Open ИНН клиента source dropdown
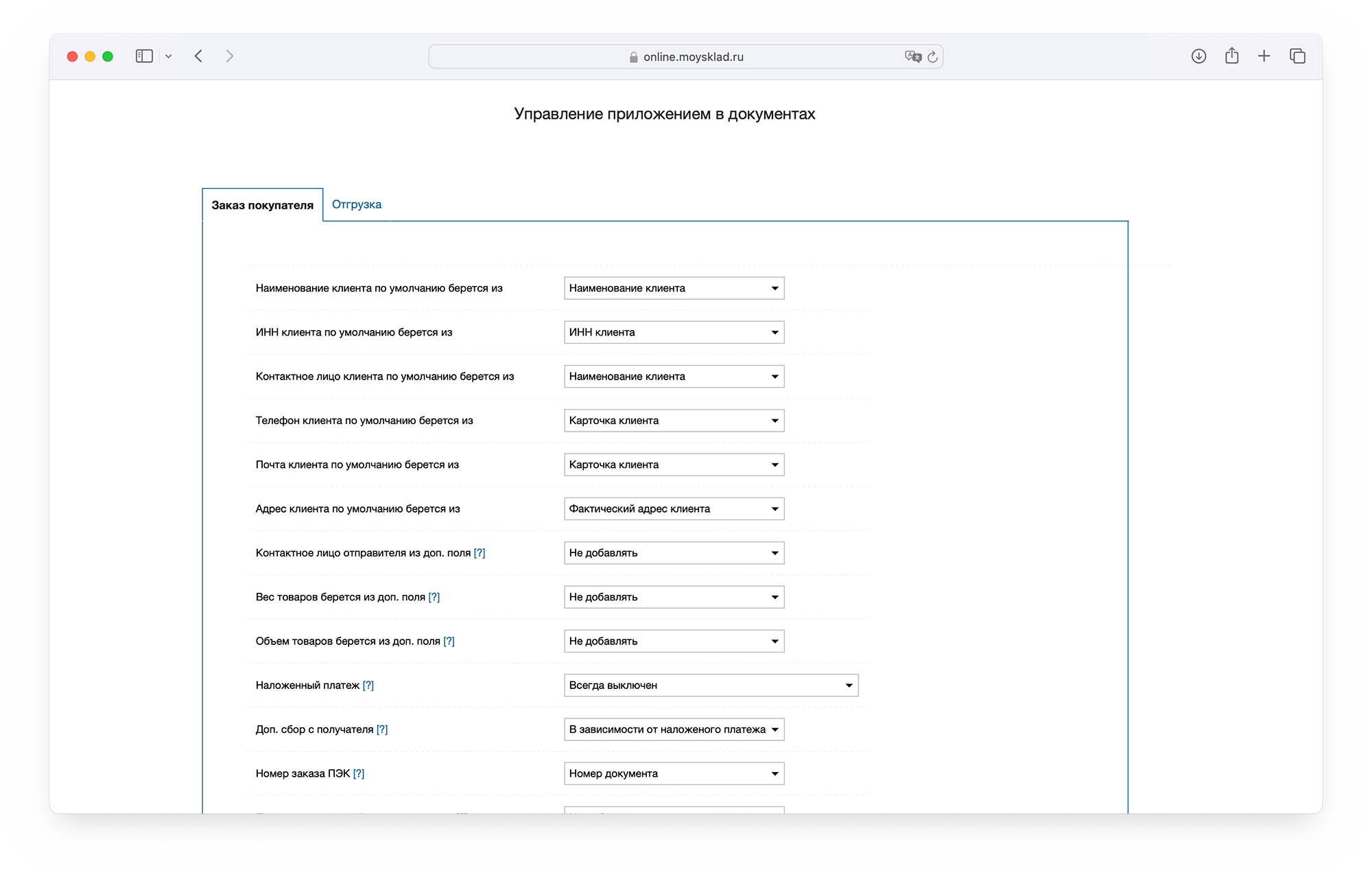1372x879 pixels. click(x=674, y=332)
